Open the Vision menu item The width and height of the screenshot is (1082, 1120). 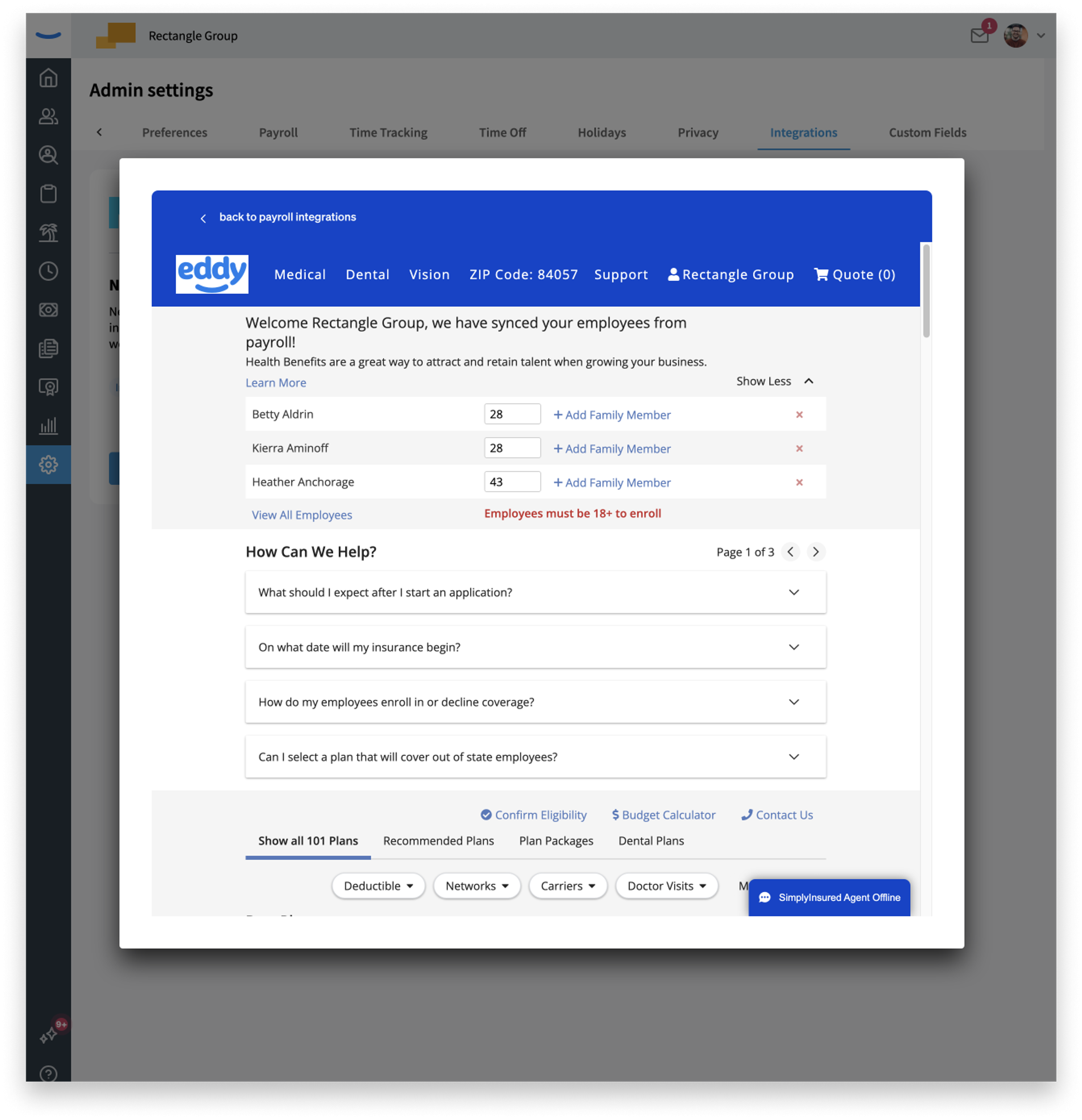[429, 275]
